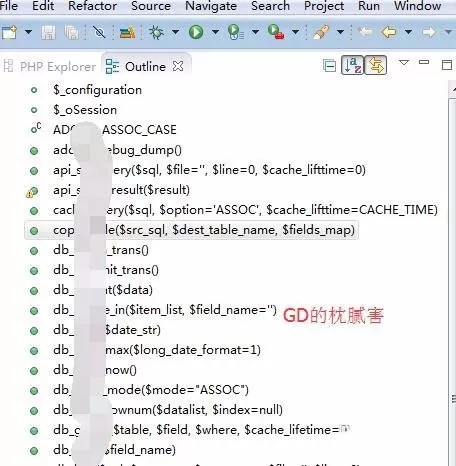Expand the flashlight Search dropdown arrow
Screen dimensions: 456x466
[x=340, y=32]
